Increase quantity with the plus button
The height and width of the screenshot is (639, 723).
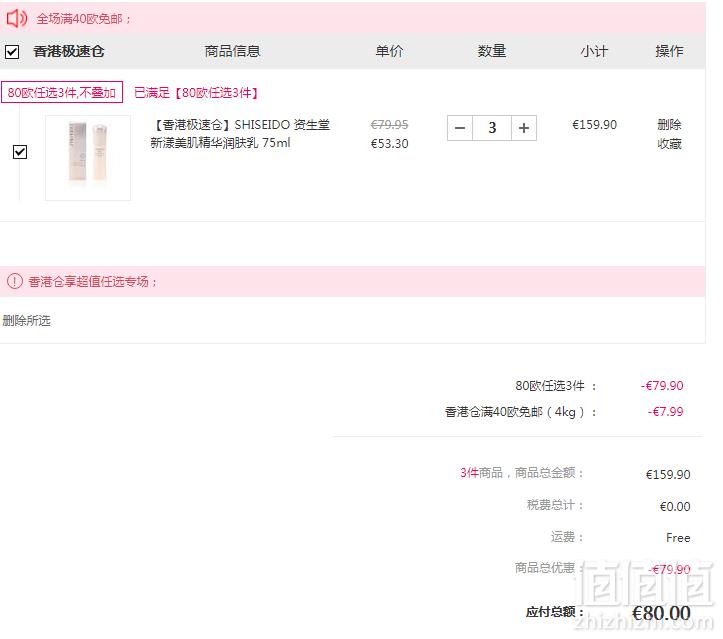coord(524,128)
